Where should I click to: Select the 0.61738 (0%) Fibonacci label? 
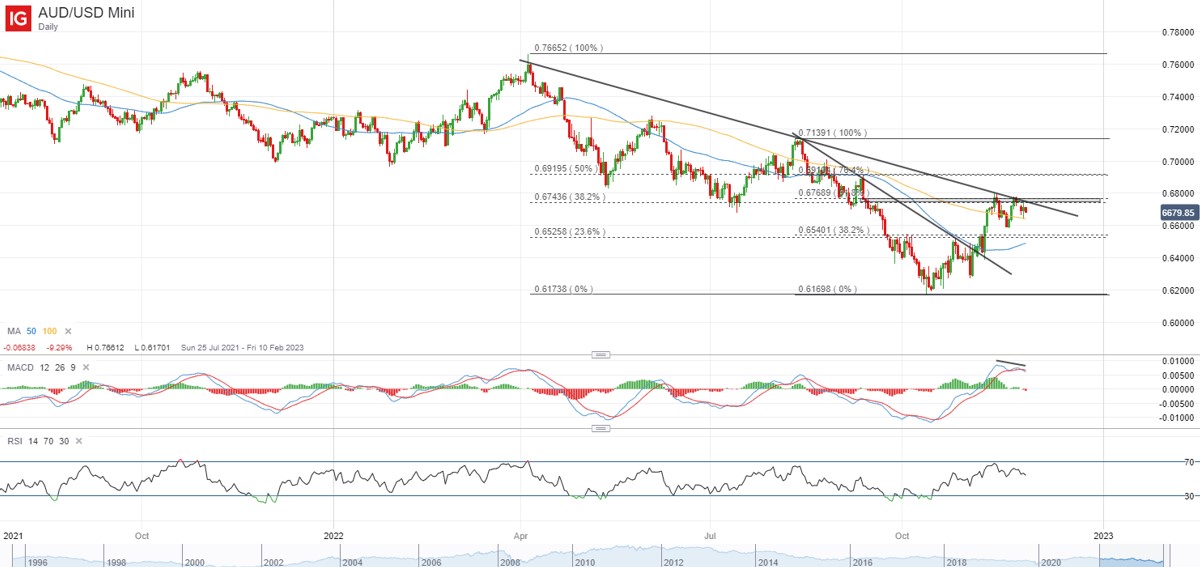click(563, 289)
